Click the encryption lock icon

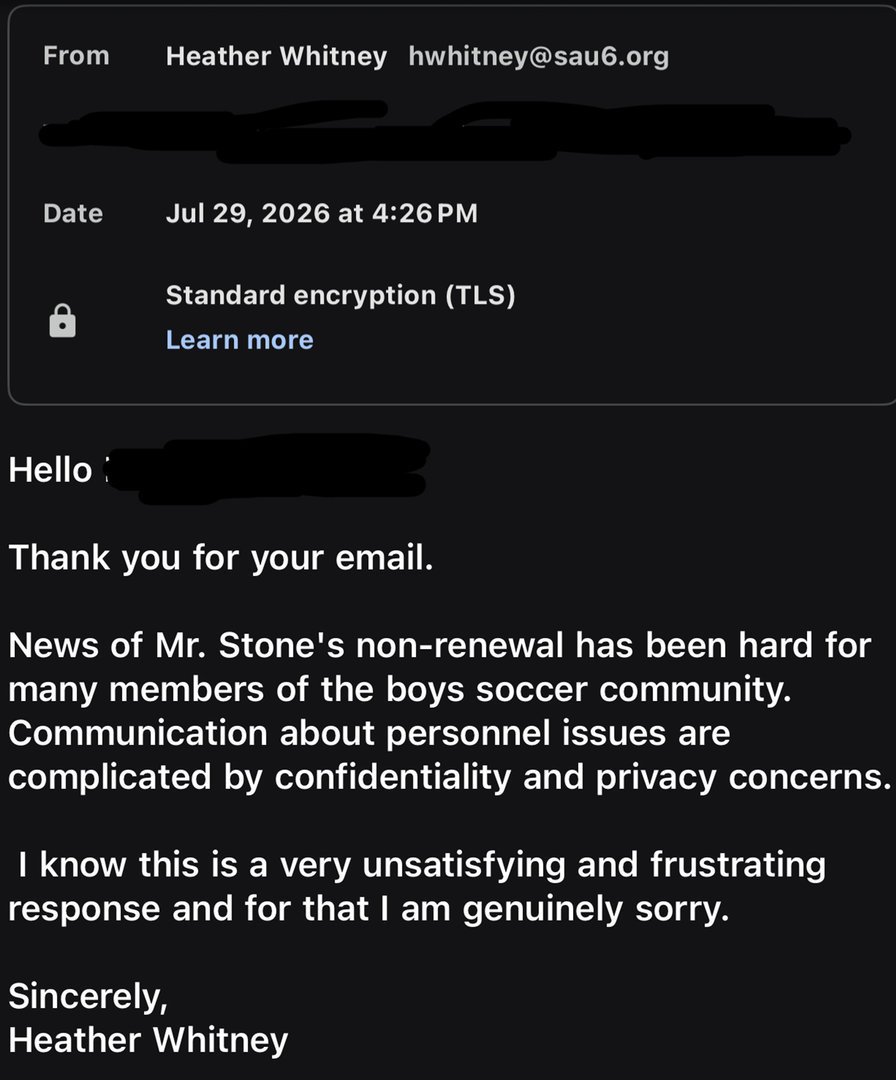point(63,320)
